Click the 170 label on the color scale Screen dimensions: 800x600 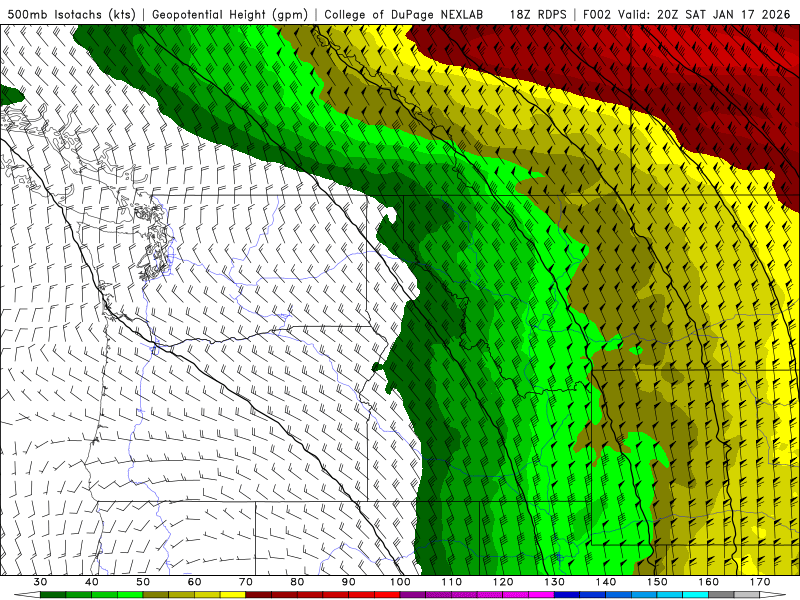[760, 582]
